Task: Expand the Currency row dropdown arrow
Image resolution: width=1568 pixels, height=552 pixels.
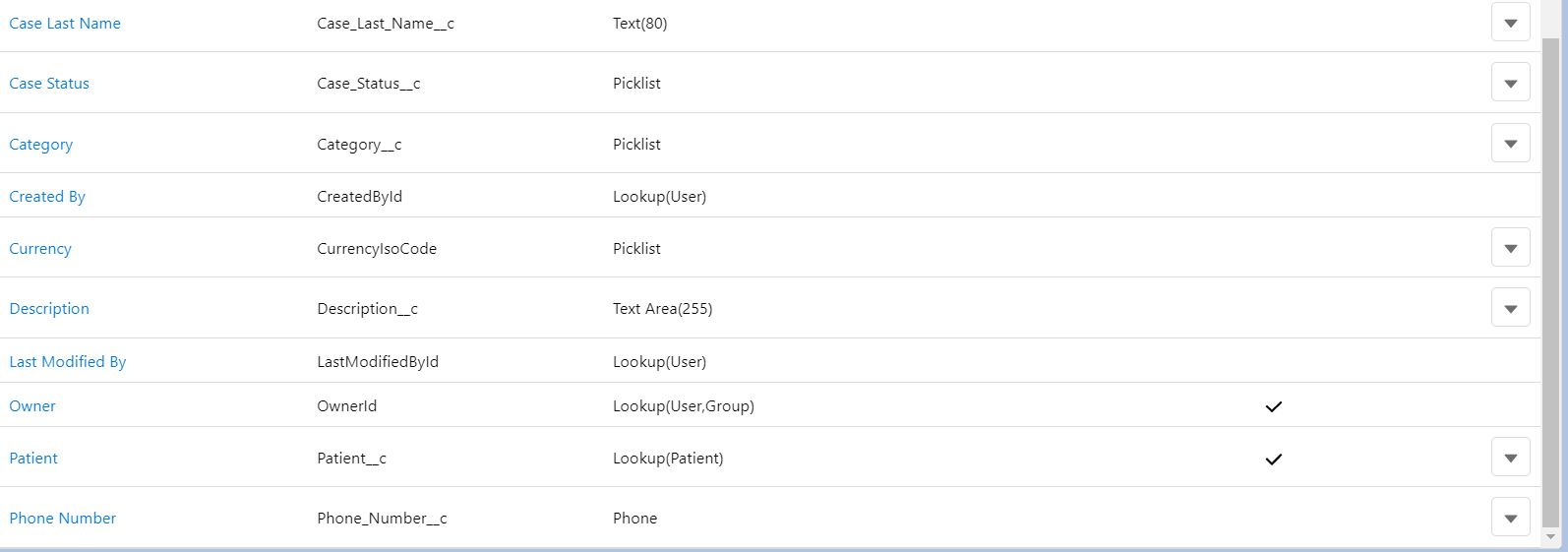Action: point(1510,249)
